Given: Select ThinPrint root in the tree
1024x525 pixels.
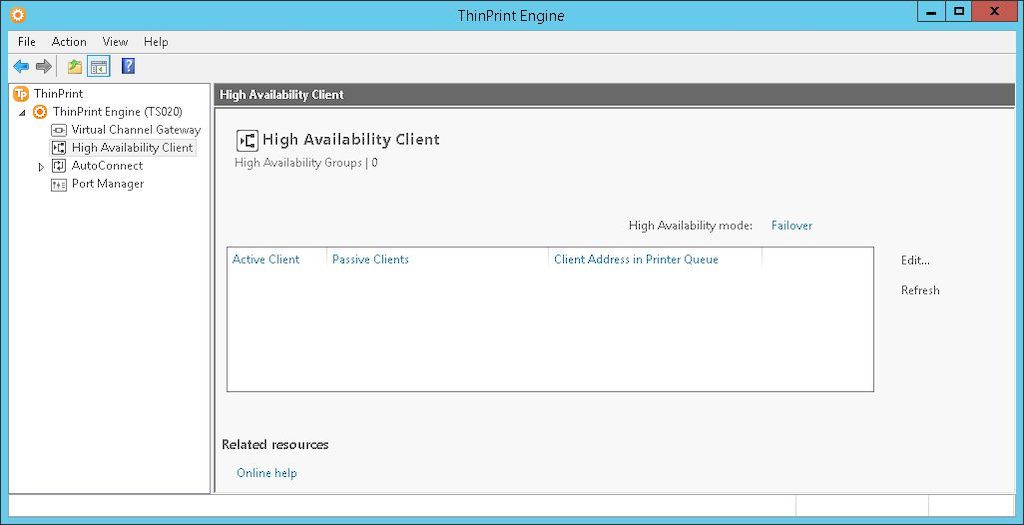Looking at the screenshot, I should click(x=58, y=93).
